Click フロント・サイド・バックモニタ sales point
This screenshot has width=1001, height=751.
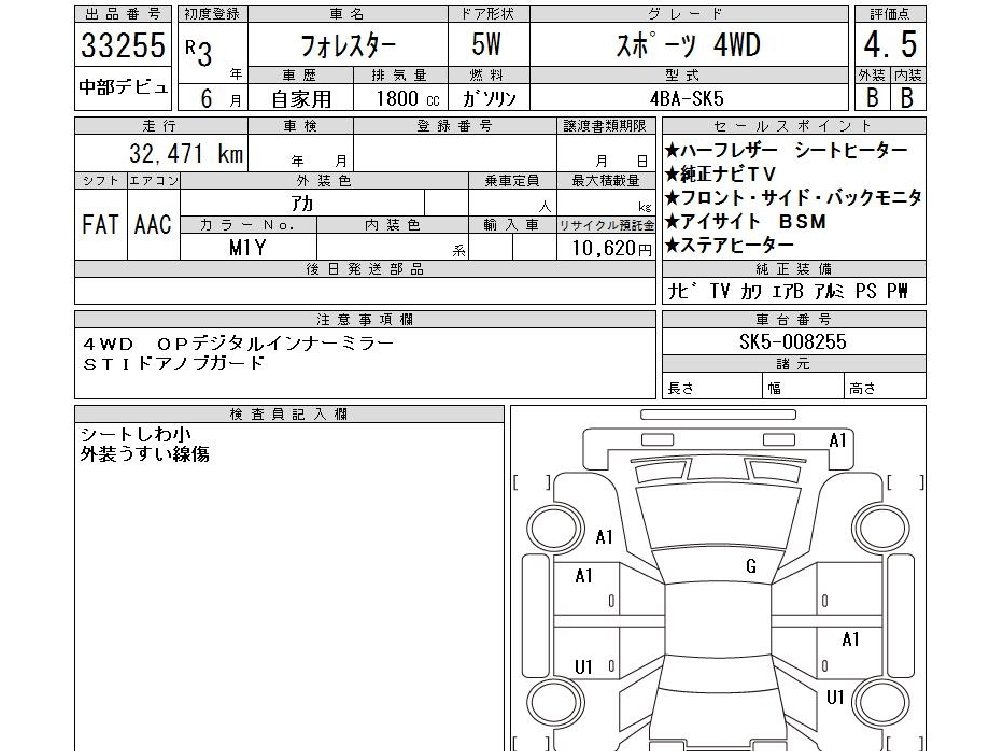tap(793, 197)
